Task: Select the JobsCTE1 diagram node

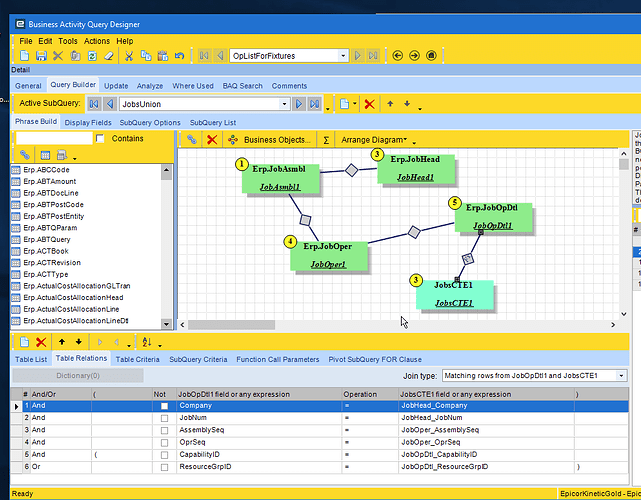Action: point(455,294)
